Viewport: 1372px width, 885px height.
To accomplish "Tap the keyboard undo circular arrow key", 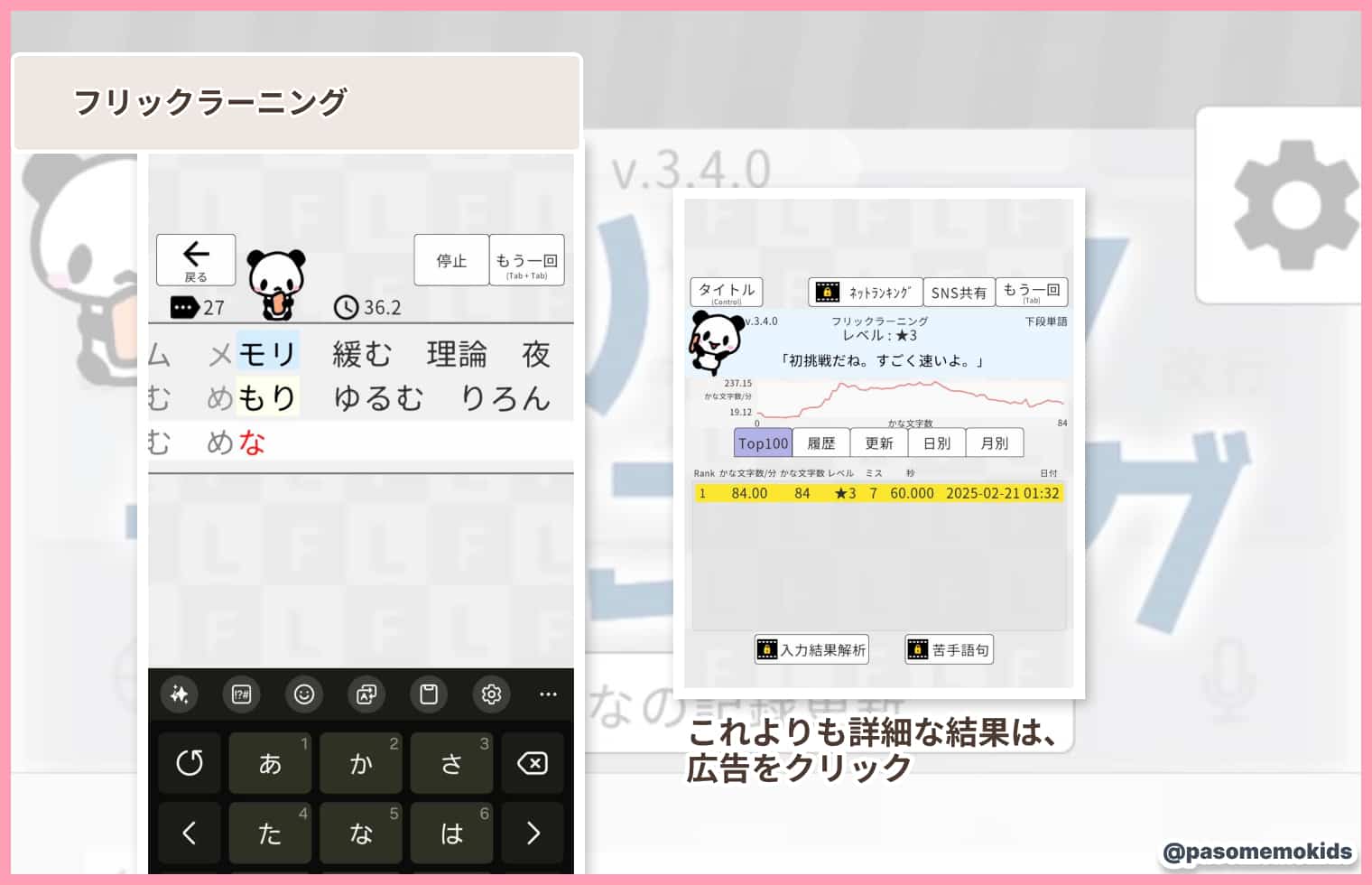I will point(190,763).
